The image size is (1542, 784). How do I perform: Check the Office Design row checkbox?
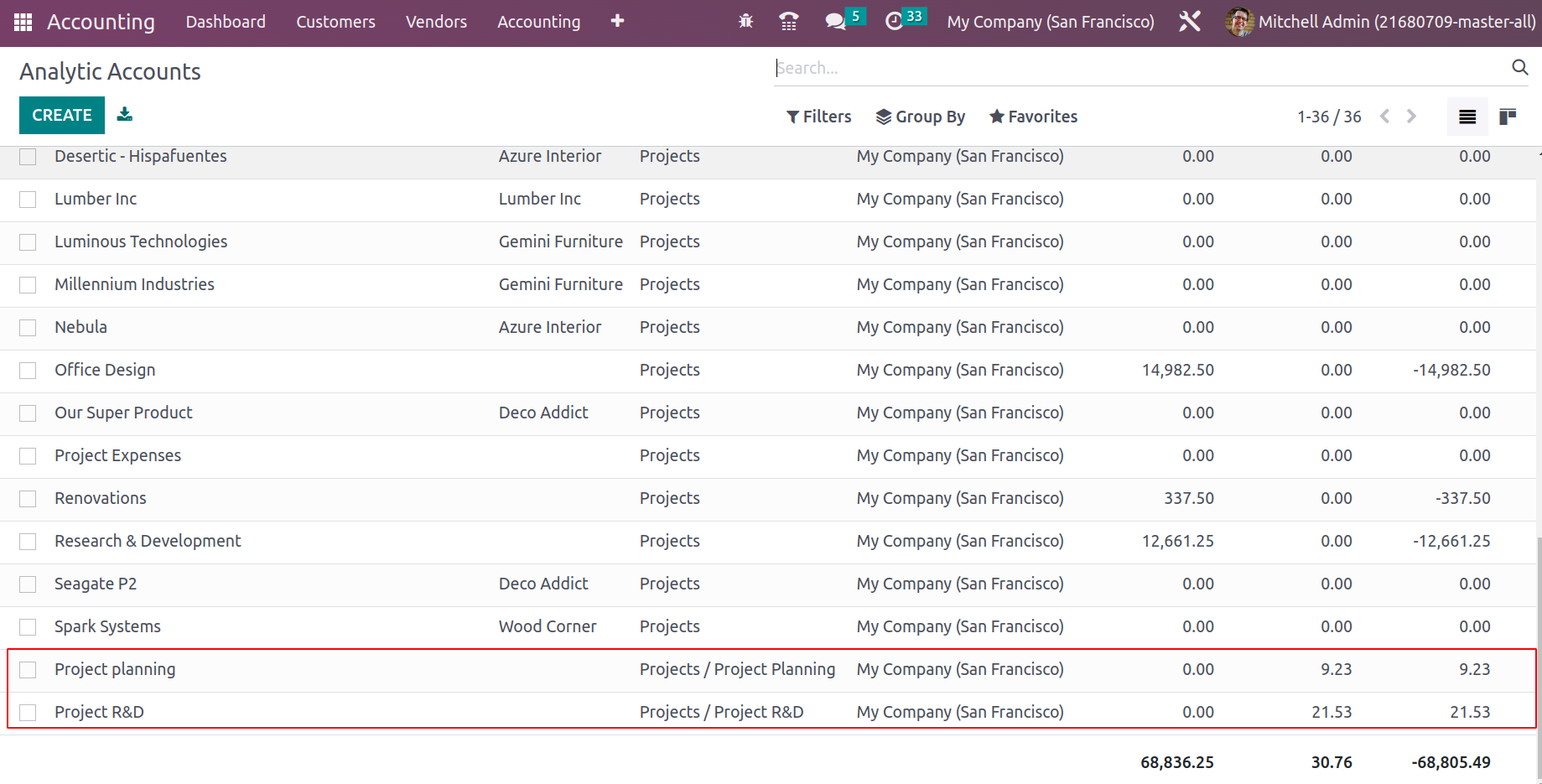tap(28, 371)
